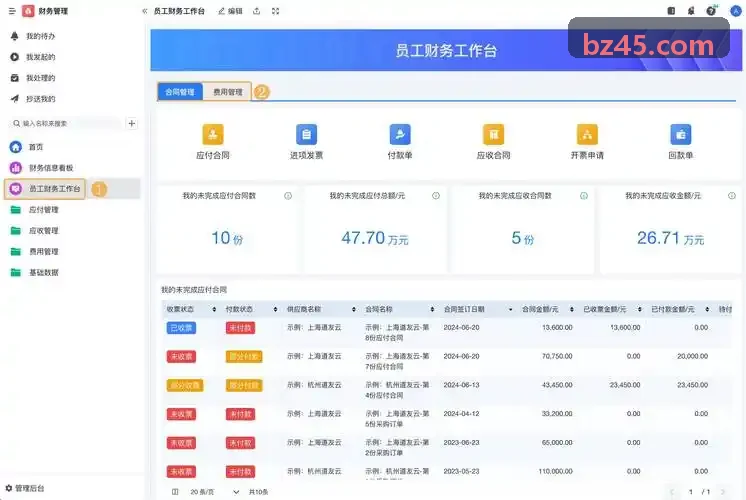
Task: Open the 进项发票 shortcut icon
Action: (x=306, y=135)
